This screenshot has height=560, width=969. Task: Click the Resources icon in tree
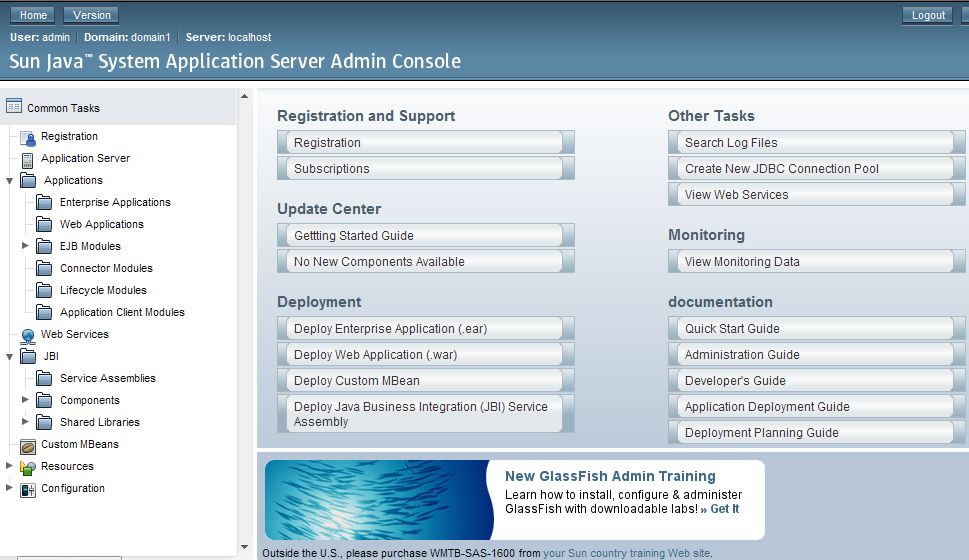(x=28, y=467)
